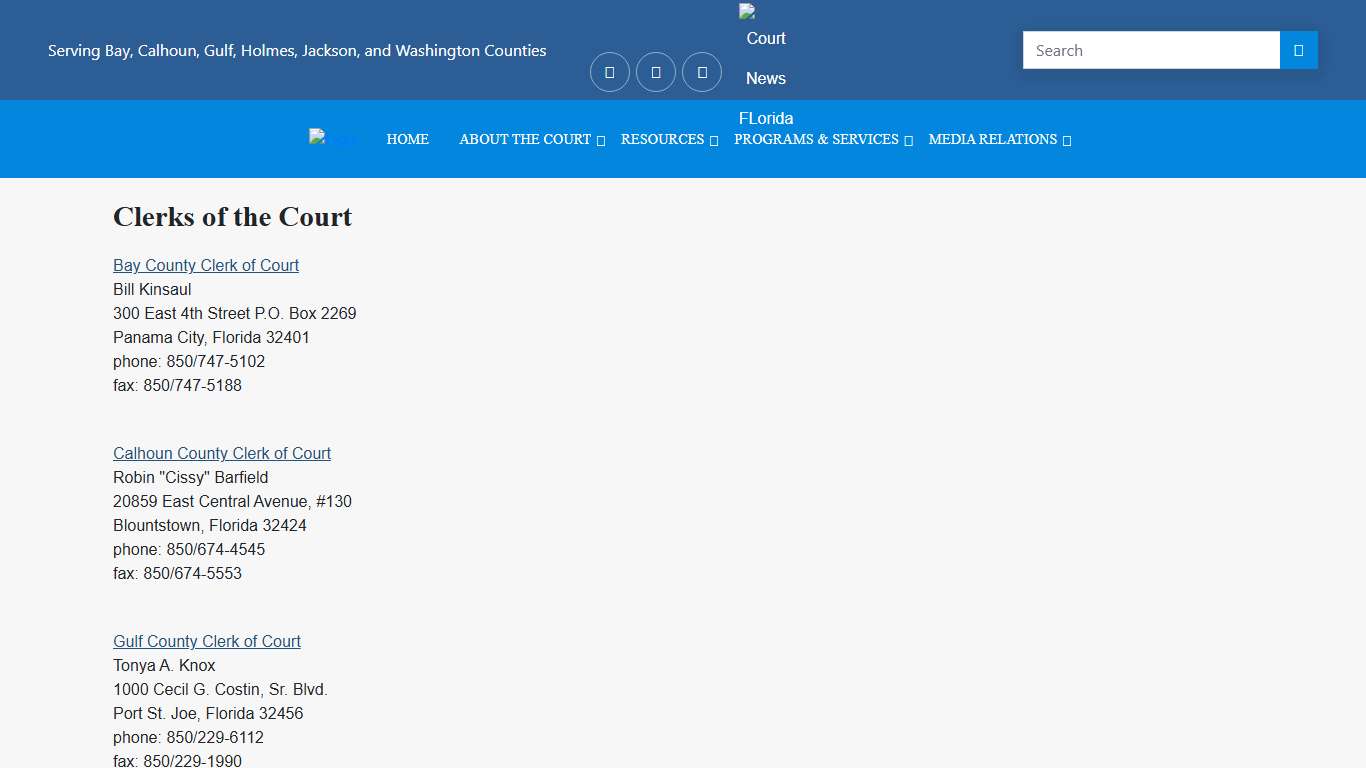
Task: Focus the Search text field
Action: point(1151,50)
